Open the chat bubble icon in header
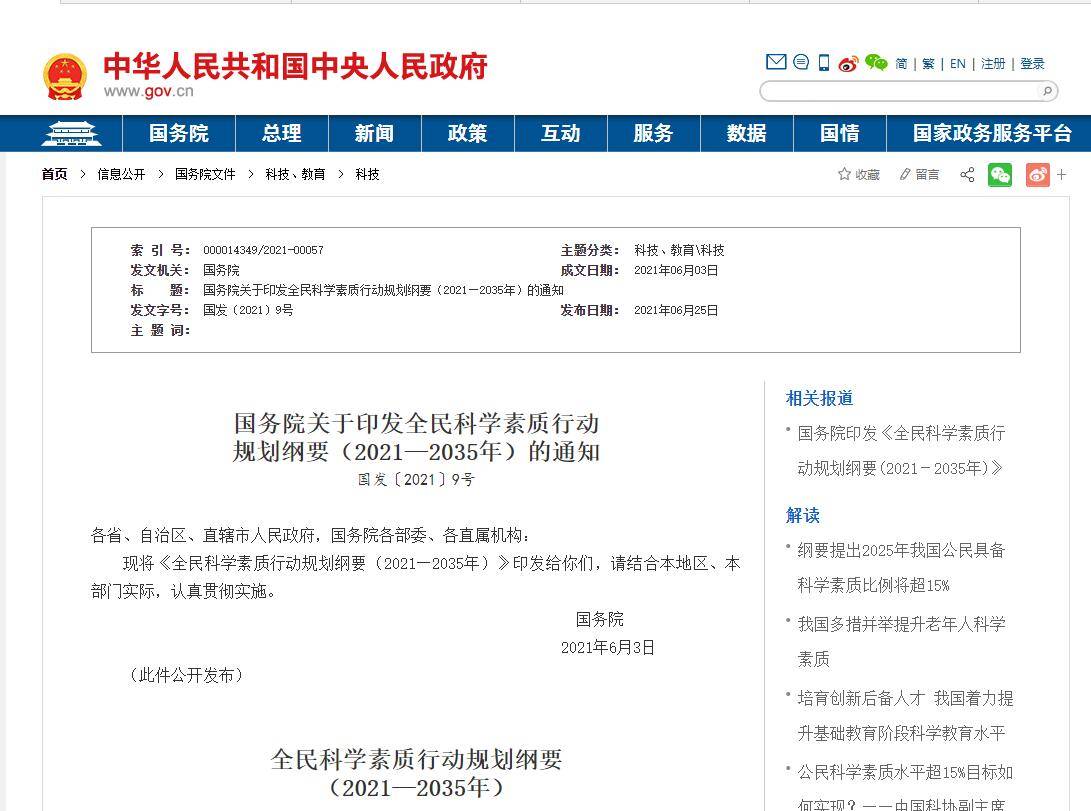Image resolution: width=1091 pixels, height=811 pixels. (x=801, y=62)
